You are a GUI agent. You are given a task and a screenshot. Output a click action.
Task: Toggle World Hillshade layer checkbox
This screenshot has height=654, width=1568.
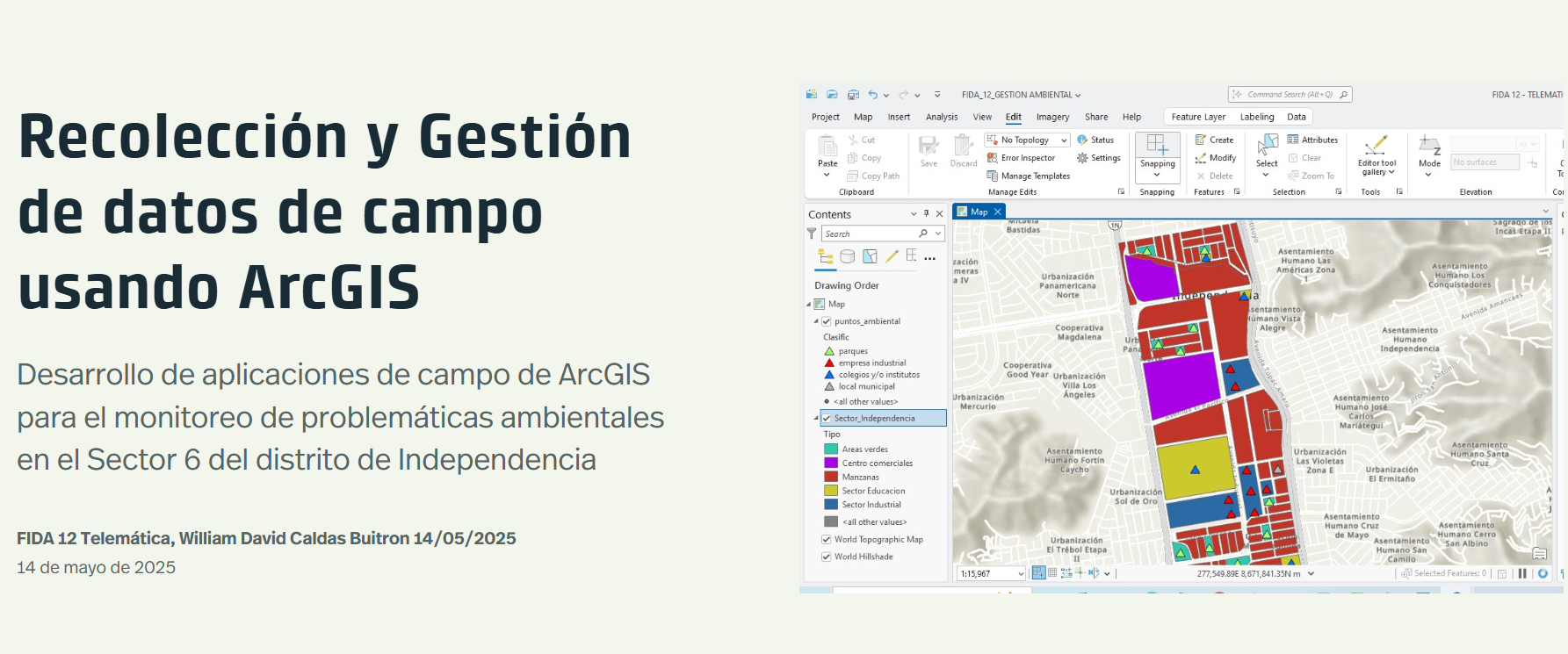(x=826, y=557)
